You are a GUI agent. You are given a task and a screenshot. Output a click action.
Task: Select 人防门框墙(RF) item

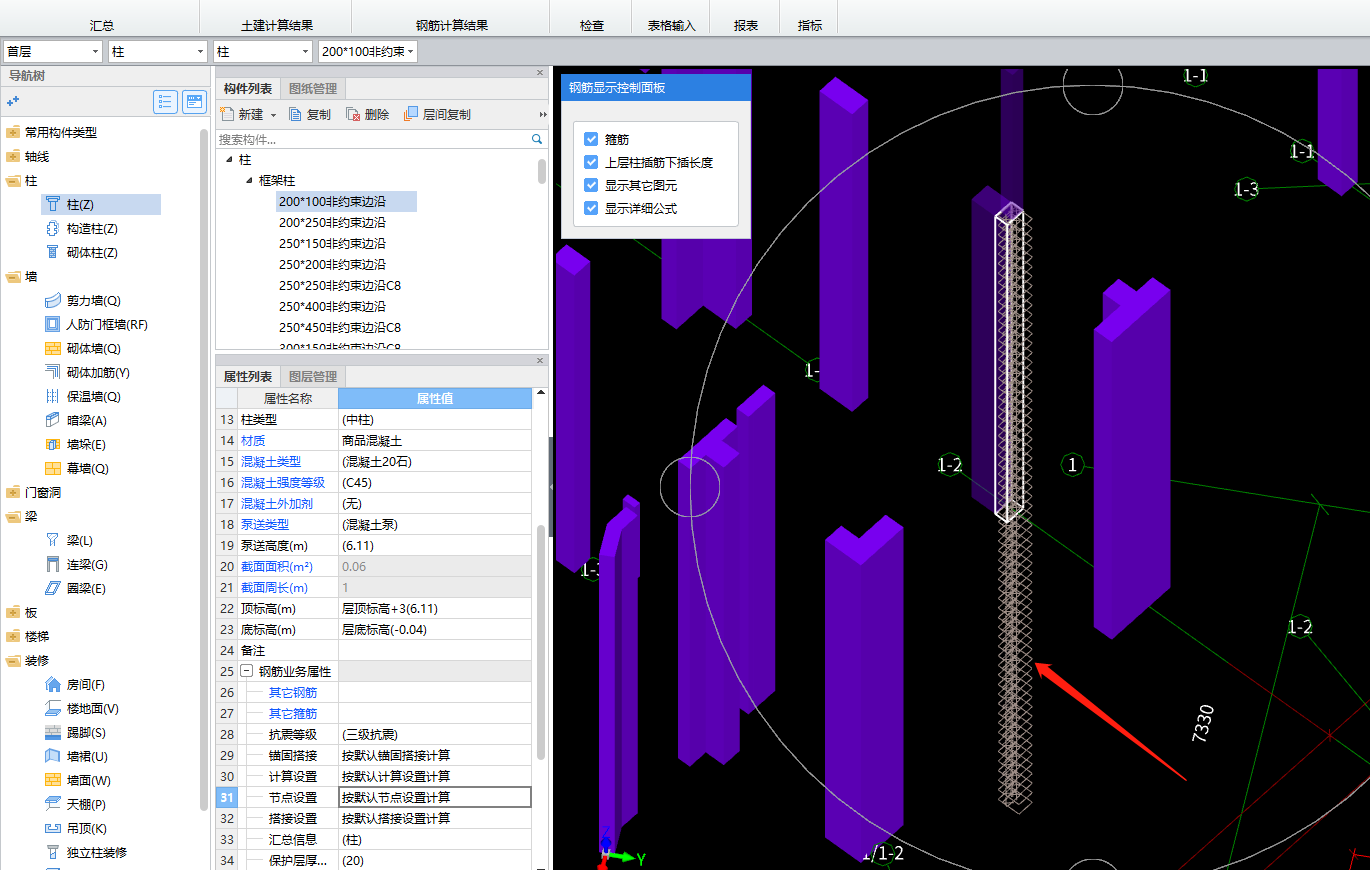coord(106,325)
